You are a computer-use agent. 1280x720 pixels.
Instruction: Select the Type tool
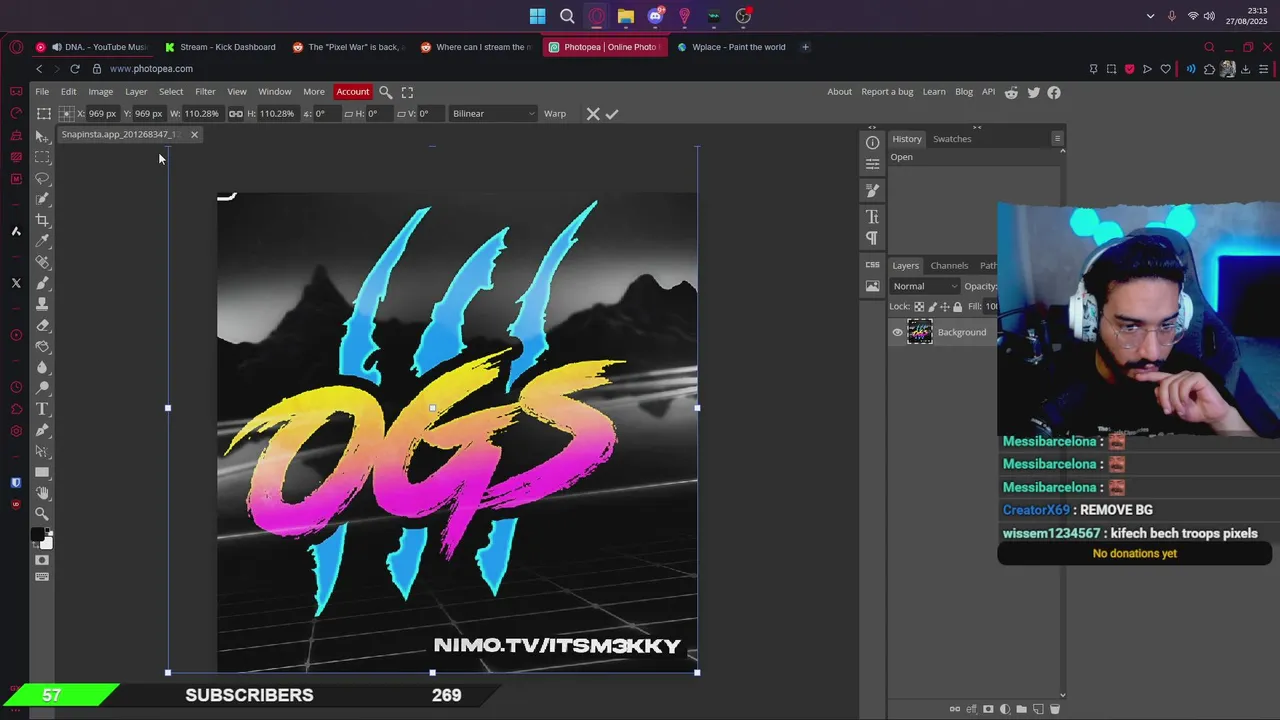coord(42,409)
